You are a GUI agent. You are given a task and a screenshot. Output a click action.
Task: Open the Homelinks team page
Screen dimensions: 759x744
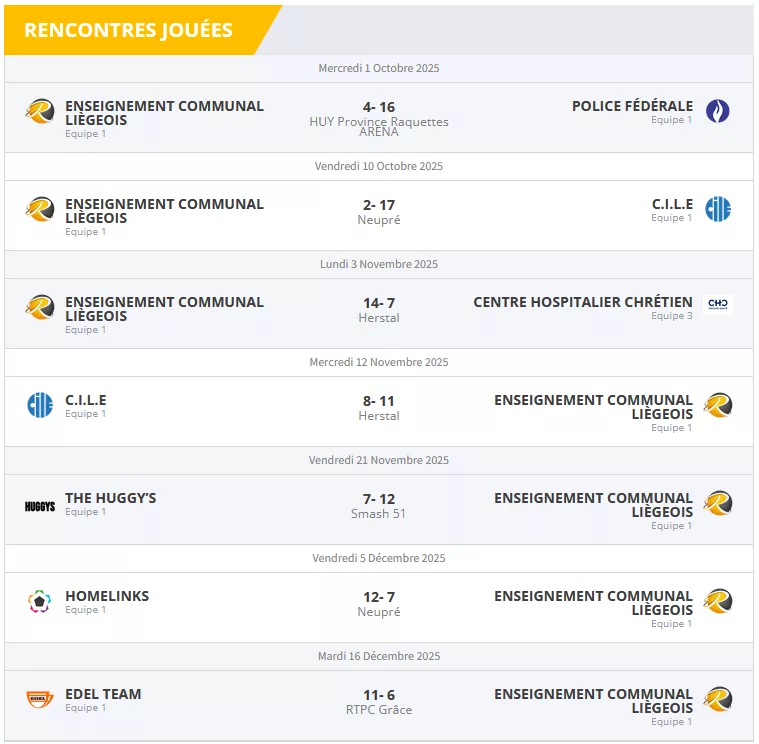(107, 596)
